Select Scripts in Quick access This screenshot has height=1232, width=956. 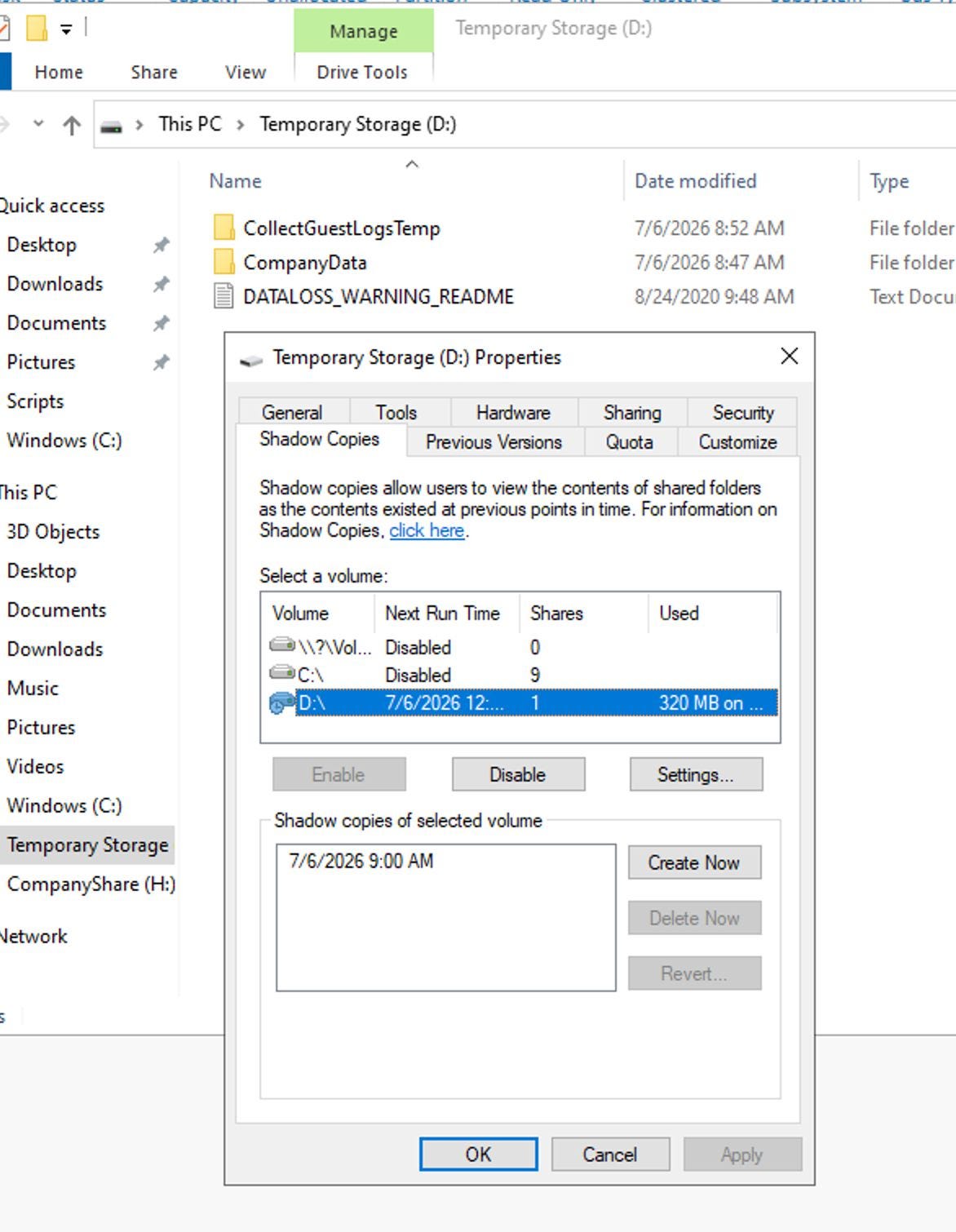pyautogui.click(x=35, y=401)
